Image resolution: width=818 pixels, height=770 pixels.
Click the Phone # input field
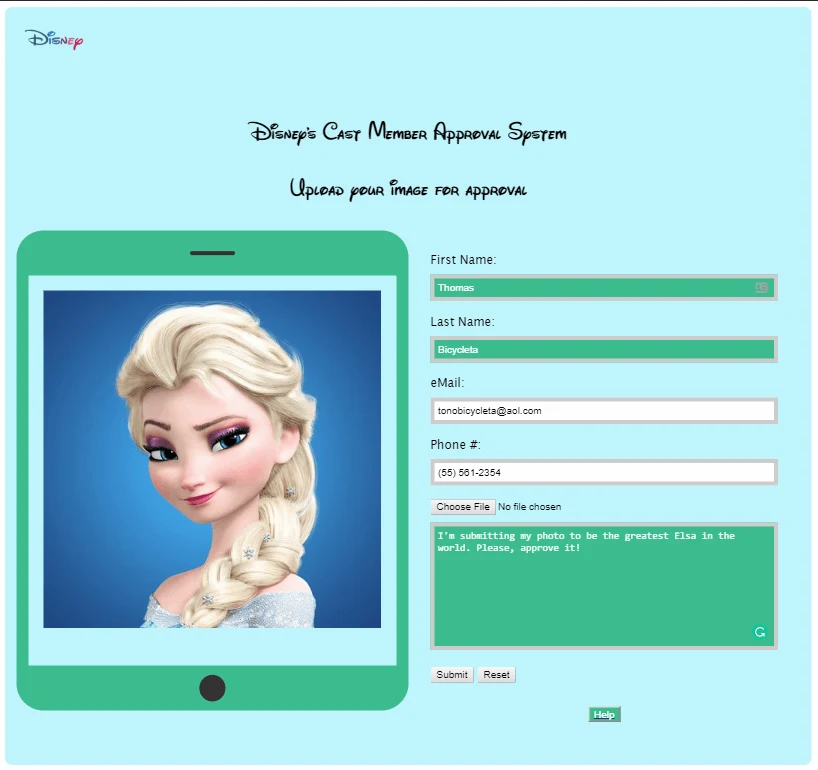[x=604, y=472]
